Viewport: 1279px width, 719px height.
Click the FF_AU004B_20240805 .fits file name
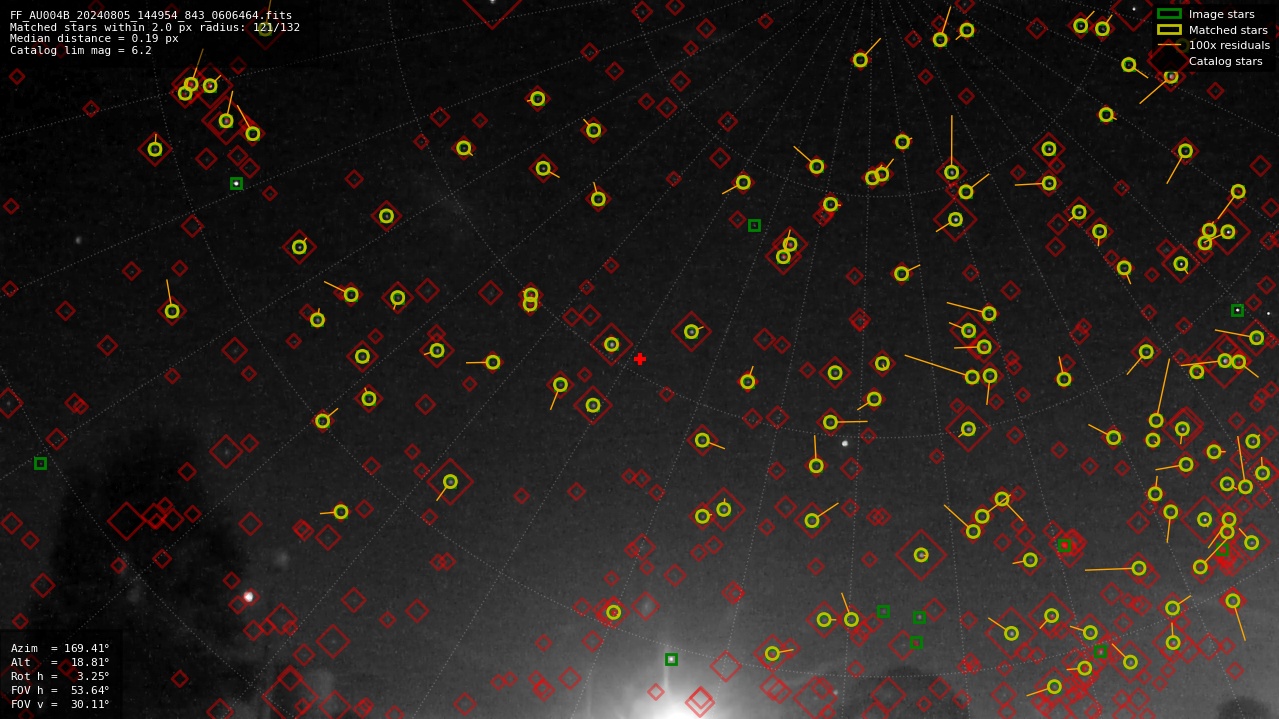point(151,15)
